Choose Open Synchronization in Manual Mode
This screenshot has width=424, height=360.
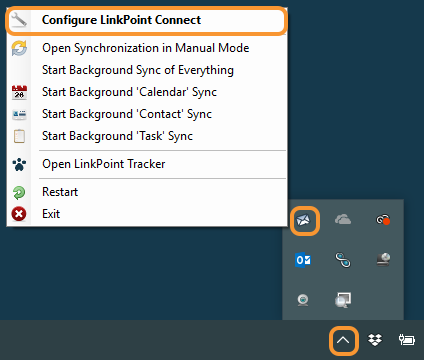147,48
